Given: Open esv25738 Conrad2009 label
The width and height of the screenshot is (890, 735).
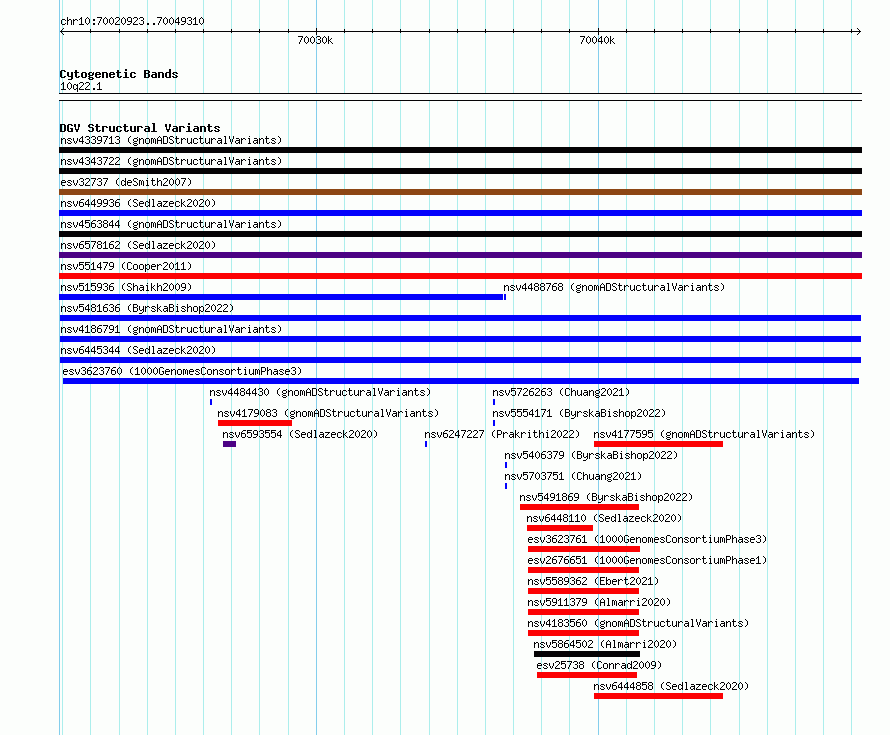Looking at the screenshot, I should (x=599, y=665).
